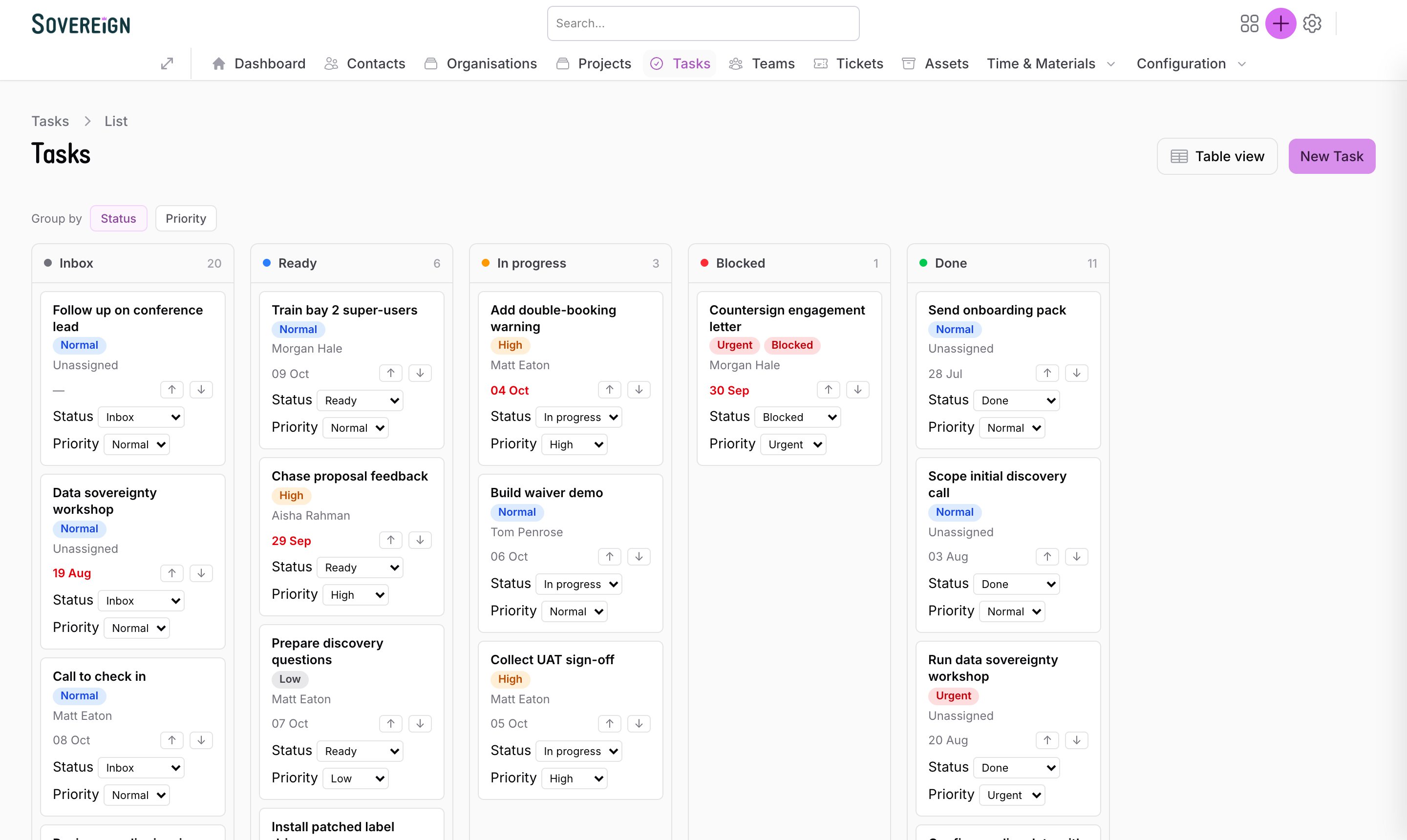Group tasks by Status

[x=118, y=218]
